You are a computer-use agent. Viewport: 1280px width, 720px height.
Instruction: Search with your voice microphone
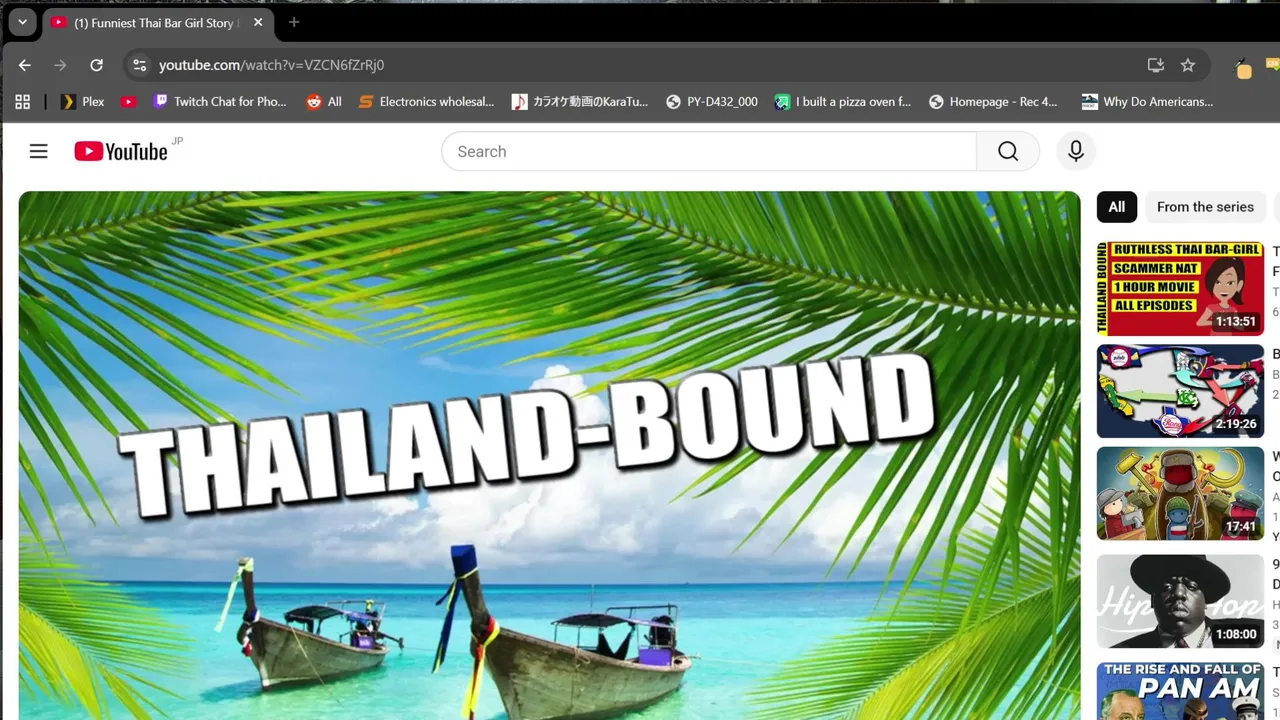[x=1076, y=151]
